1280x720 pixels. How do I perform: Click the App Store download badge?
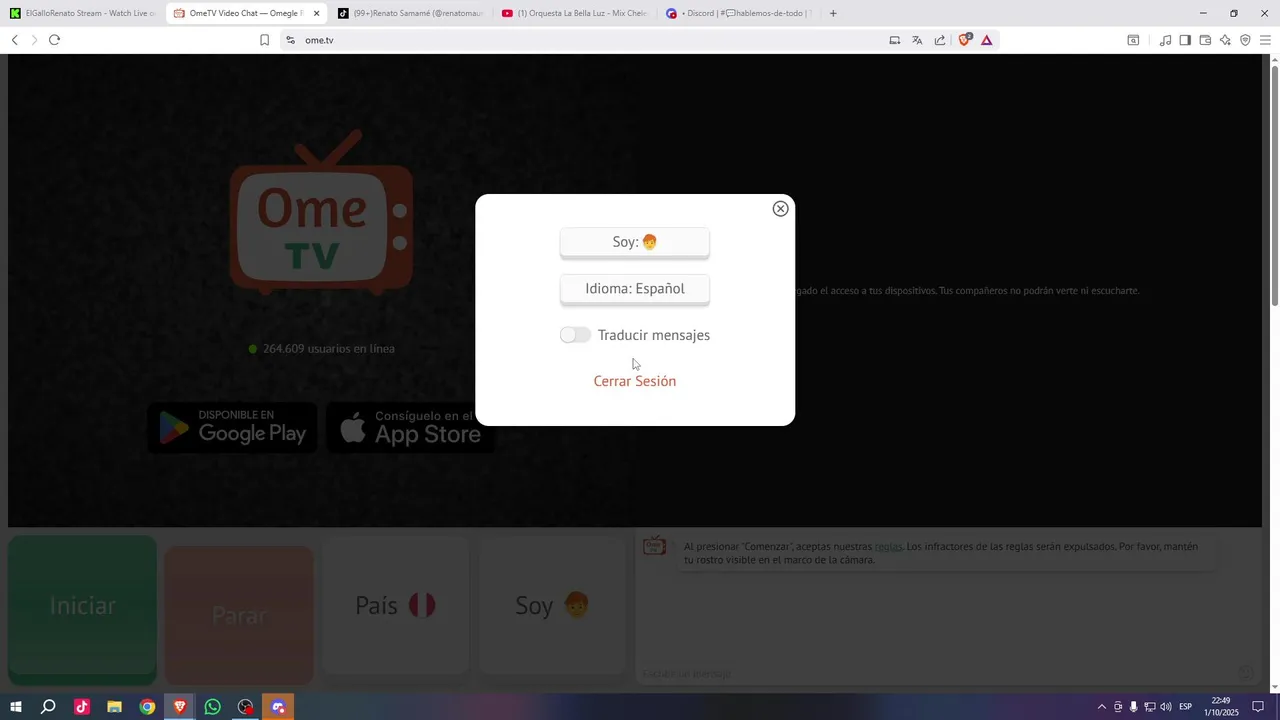tap(410, 427)
